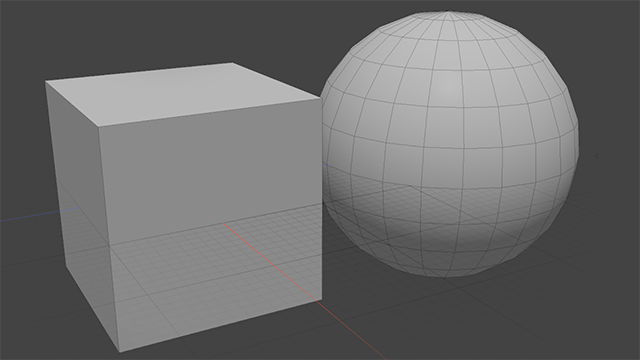640x360 pixels.
Task: Click the cube's top back-right corner vertex
Action: point(232,63)
